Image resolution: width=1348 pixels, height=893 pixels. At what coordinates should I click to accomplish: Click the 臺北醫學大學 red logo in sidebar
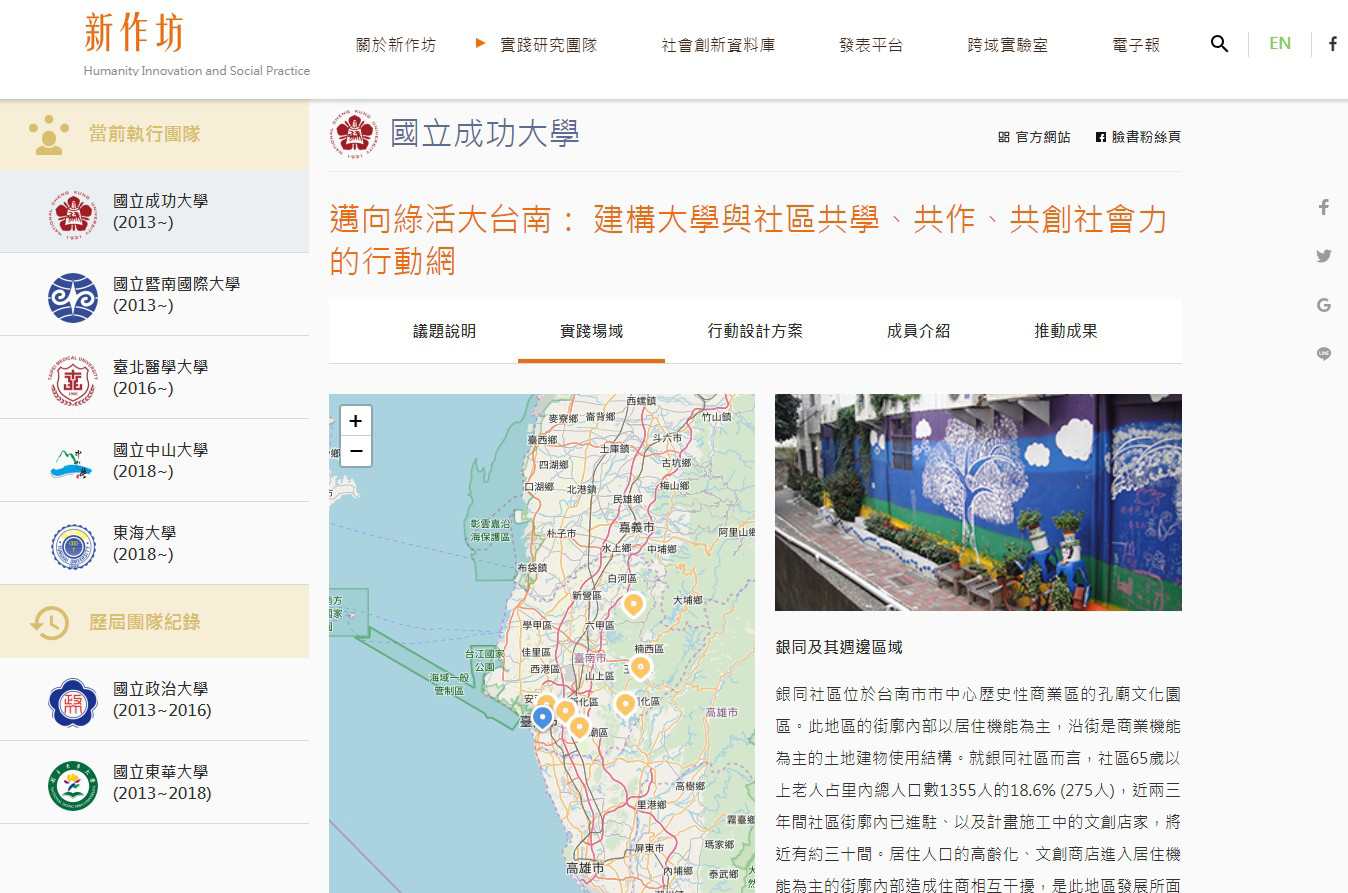pos(73,380)
